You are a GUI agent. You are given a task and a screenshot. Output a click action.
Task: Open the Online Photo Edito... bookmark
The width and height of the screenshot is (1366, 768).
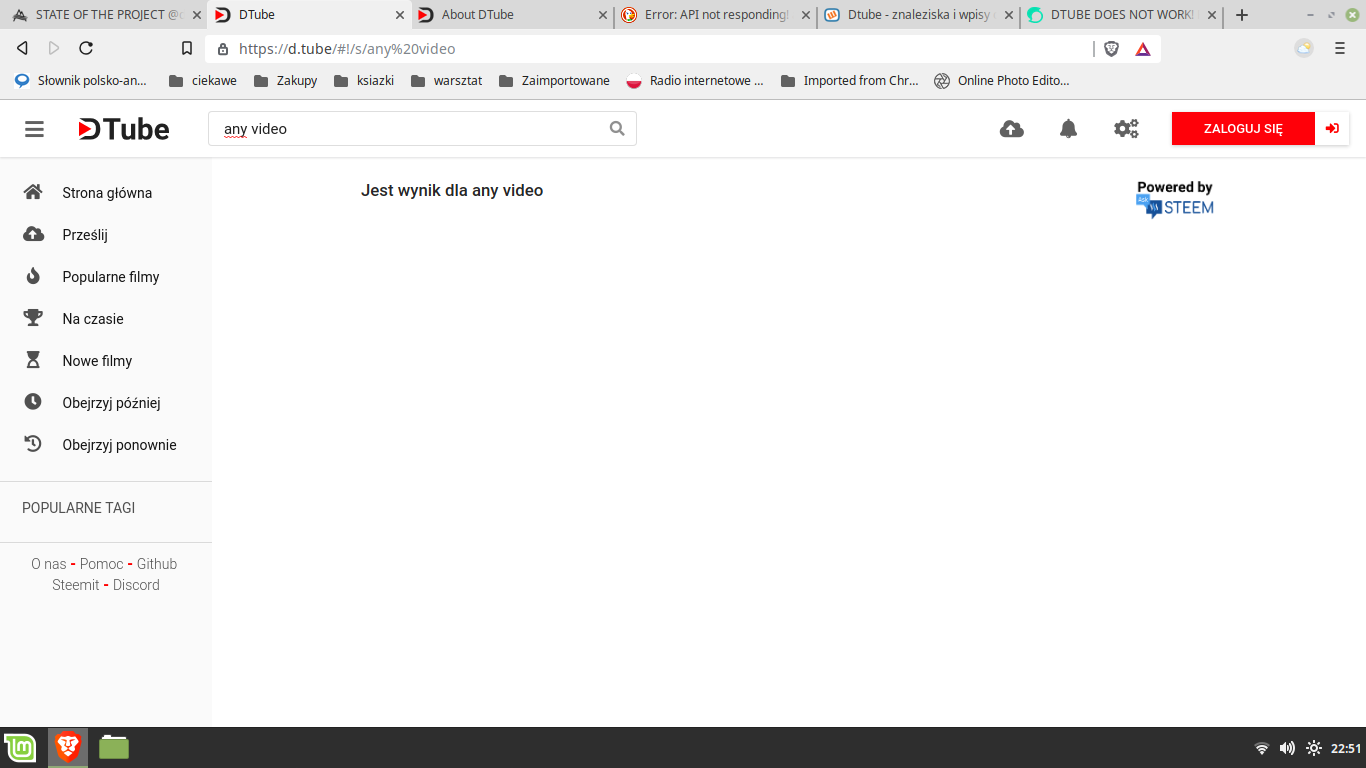1002,81
